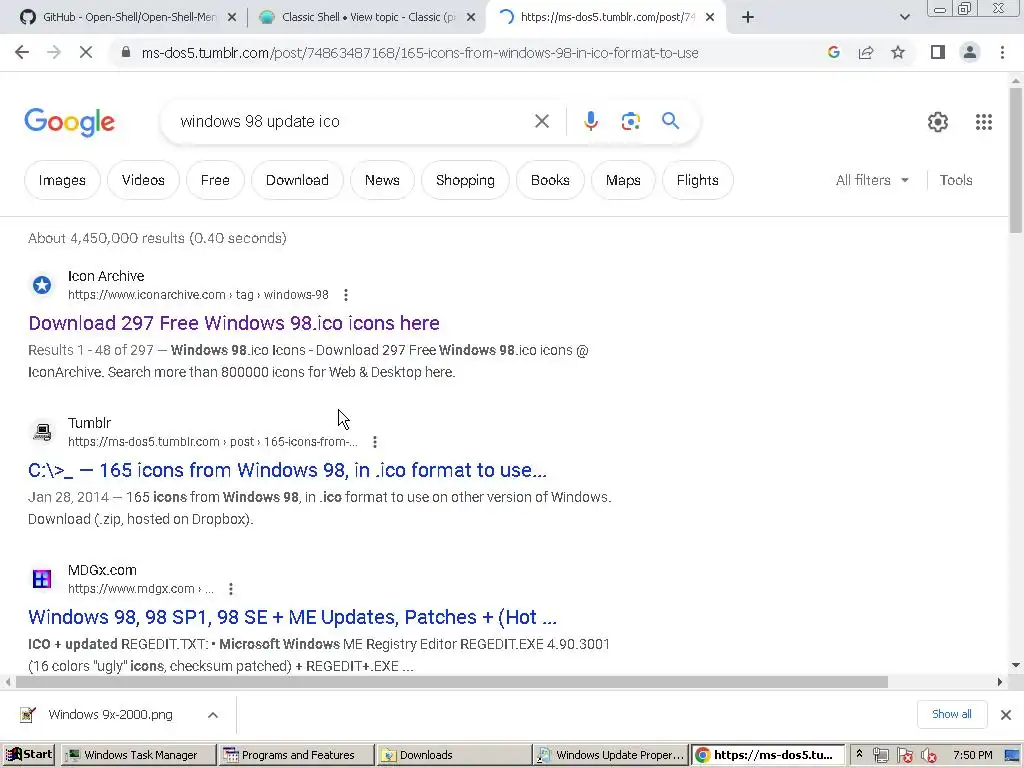1024x768 pixels.
Task: Expand the tab search dropdown
Action: [x=904, y=17]
